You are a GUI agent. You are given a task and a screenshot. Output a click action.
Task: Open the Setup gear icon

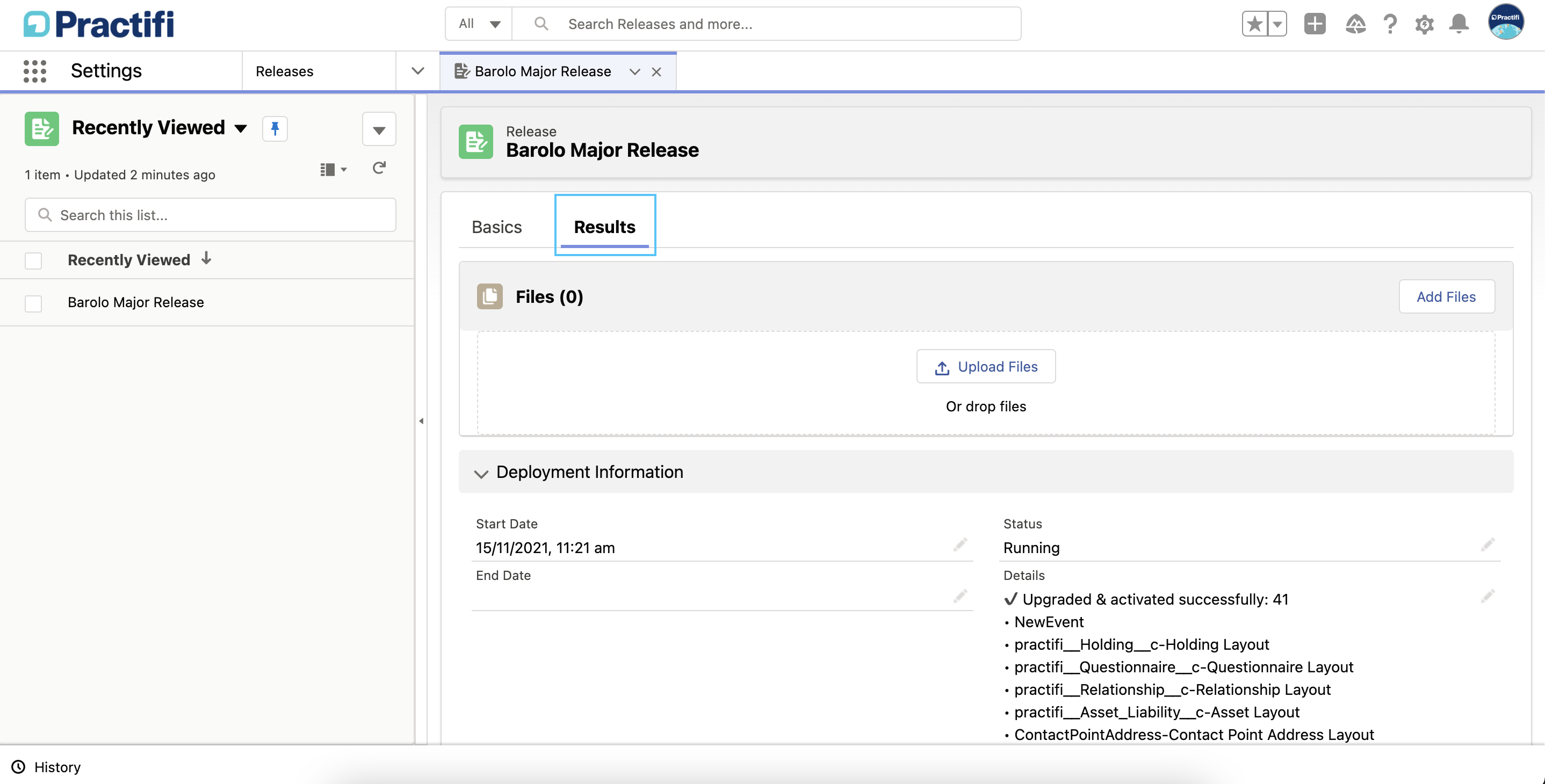tap(1425, 24)
